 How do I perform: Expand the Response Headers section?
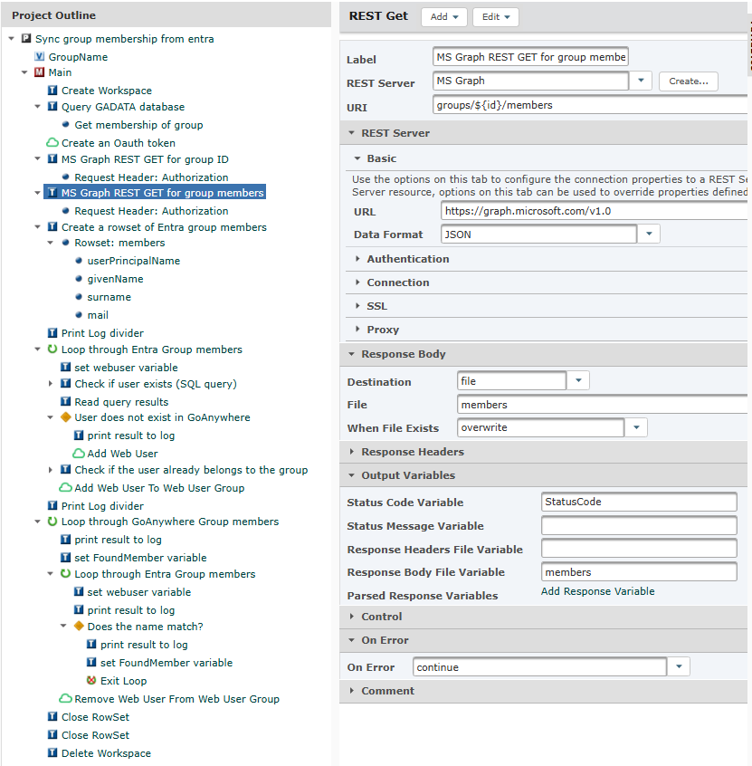(351, 452)
